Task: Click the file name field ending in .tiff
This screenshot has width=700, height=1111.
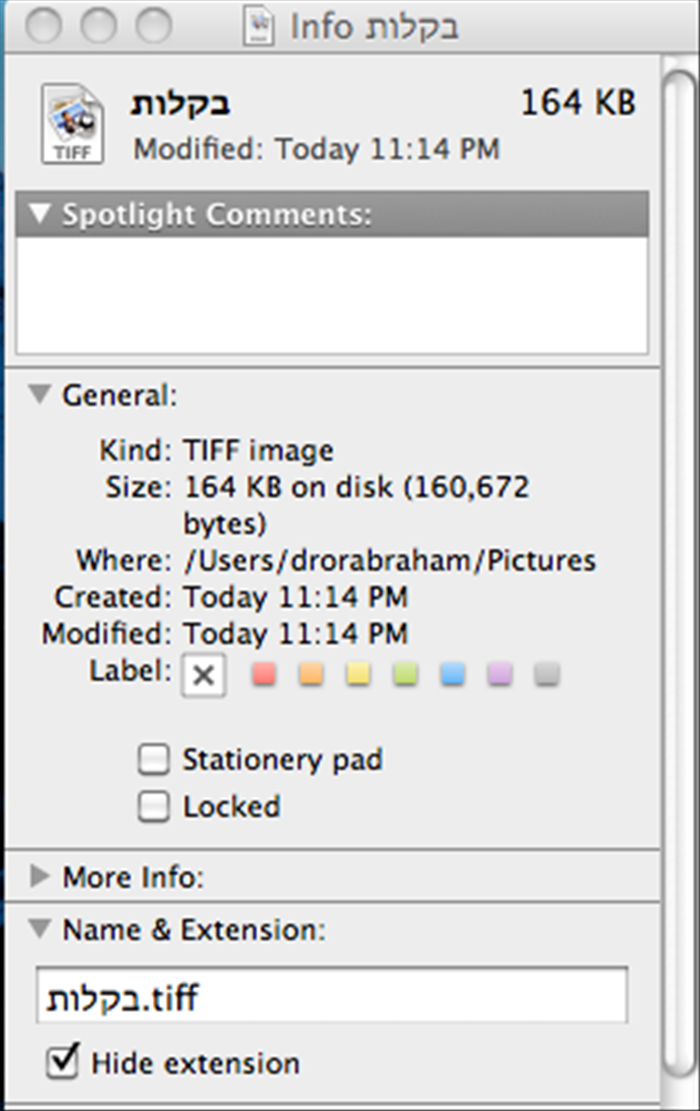Action: coord(332,996)
